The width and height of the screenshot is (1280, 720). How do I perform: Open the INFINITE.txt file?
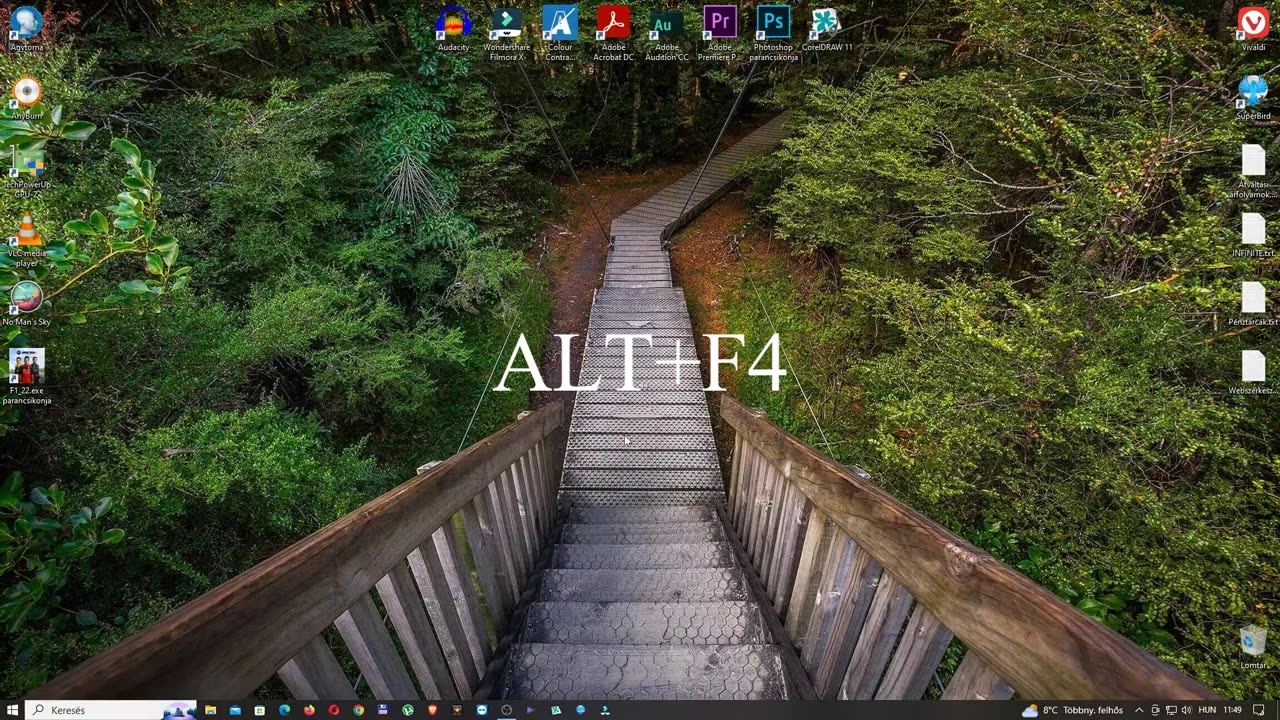click(x=1253, y=235)
